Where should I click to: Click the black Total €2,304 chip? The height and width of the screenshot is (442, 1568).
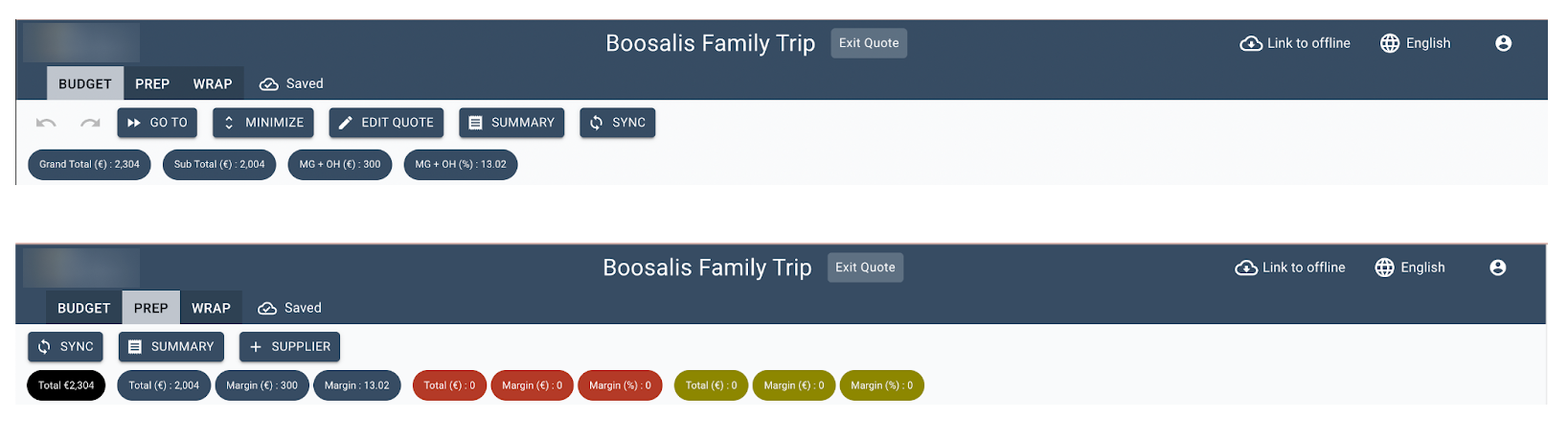coord(66,385)
